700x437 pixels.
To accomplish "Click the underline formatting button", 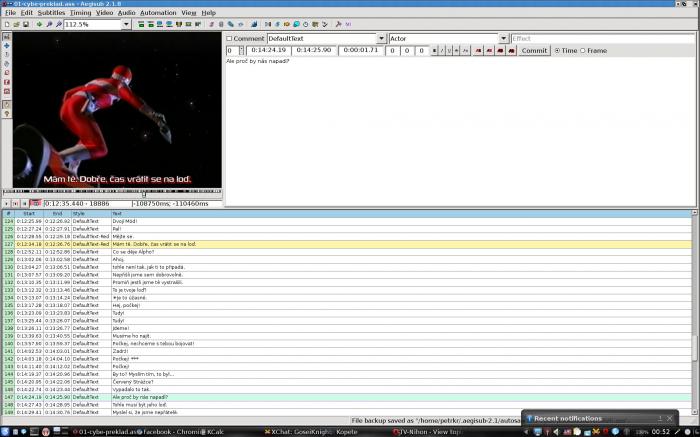I will tap(449, 50).
